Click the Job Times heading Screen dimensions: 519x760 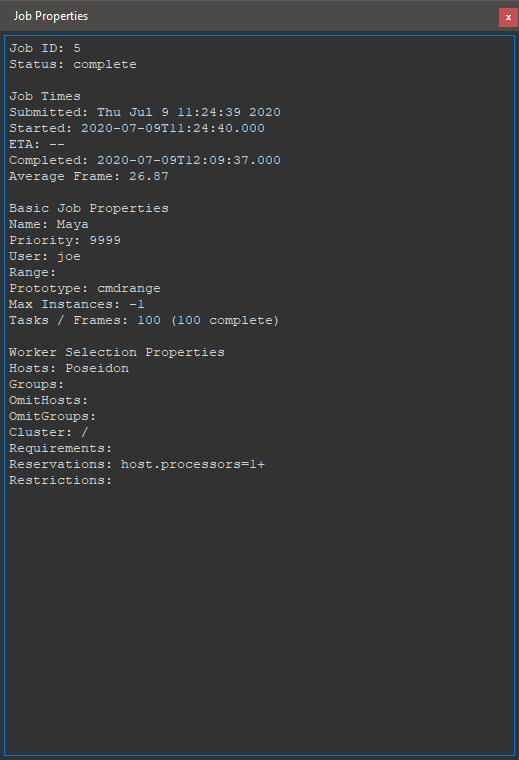point(45,96)
